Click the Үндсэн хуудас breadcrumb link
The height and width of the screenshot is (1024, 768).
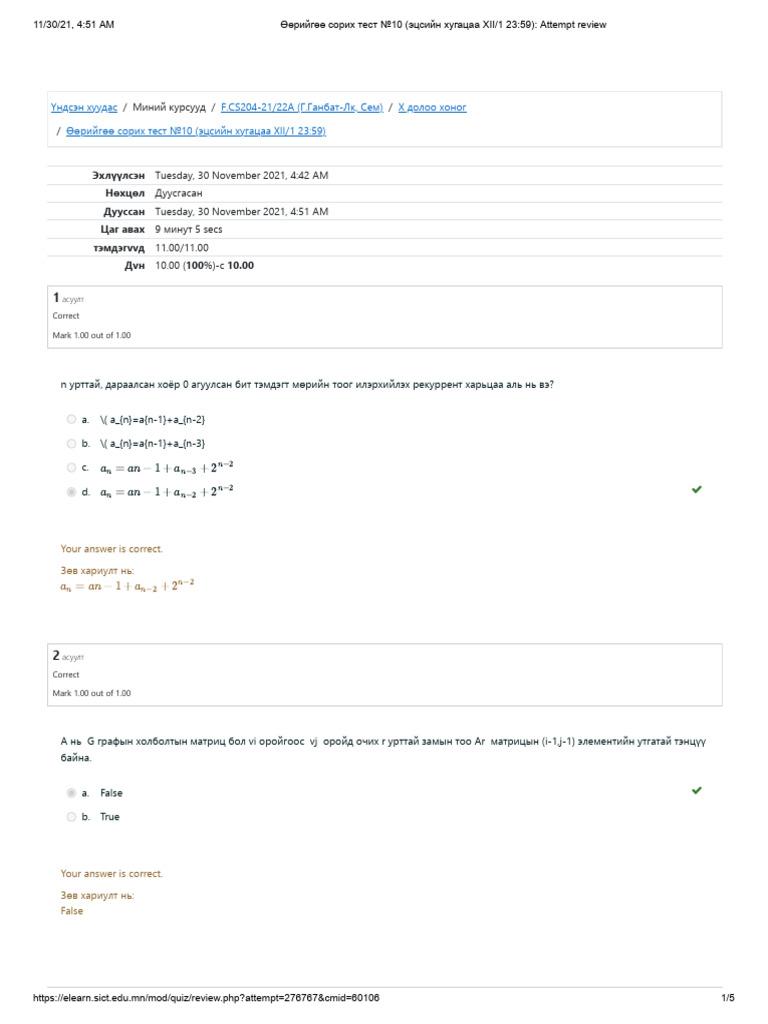coord(84,107)
